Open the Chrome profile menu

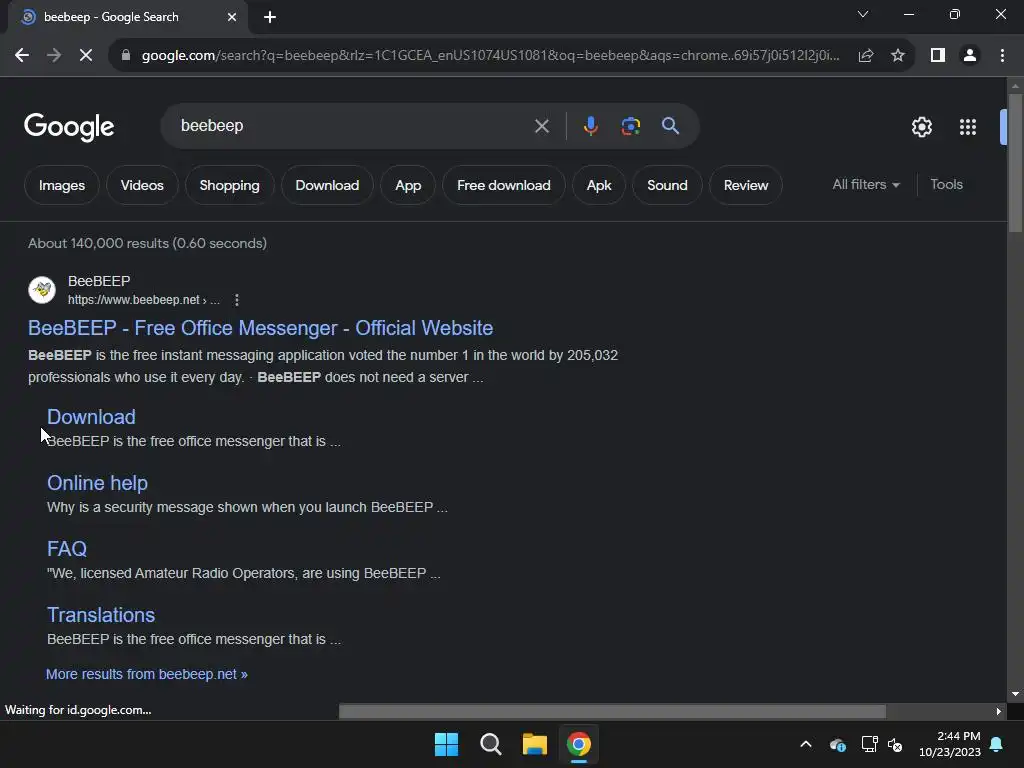[970, 56]
